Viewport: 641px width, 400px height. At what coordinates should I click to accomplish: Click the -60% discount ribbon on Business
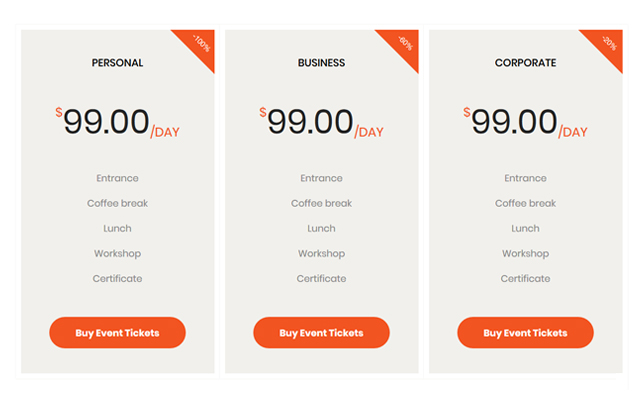(403, 45)
